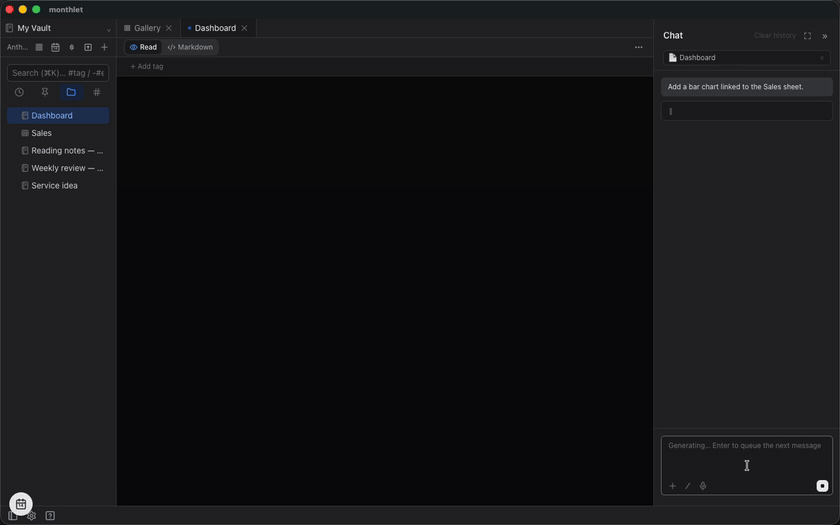Click the floating calendar button at bottom left
Screen dimensions: 840x525
click(x=21, y=504)
